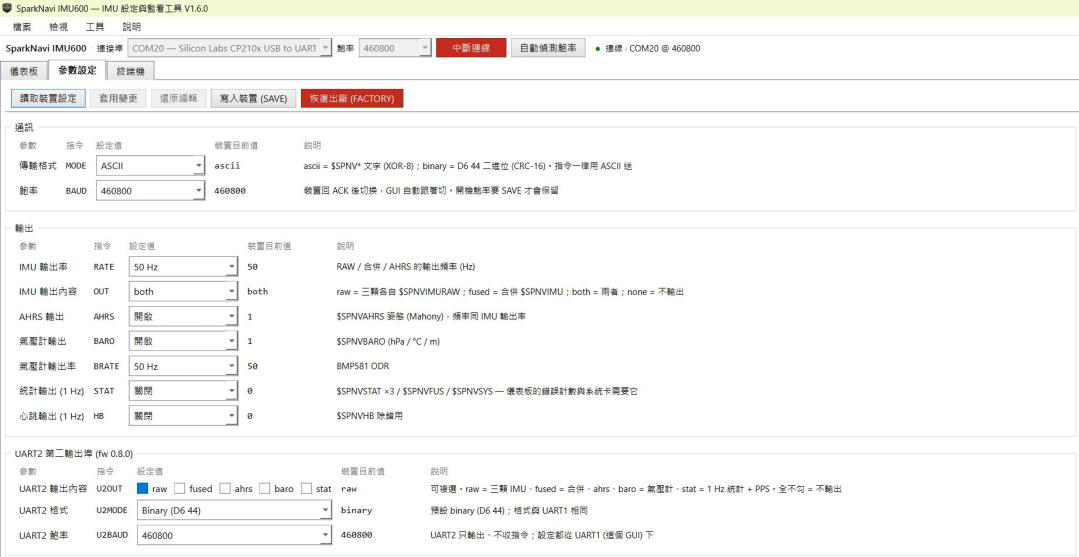Click the 自動偵測鮑率 button
Screen dimensions: 1079x557
click(548, 48)
